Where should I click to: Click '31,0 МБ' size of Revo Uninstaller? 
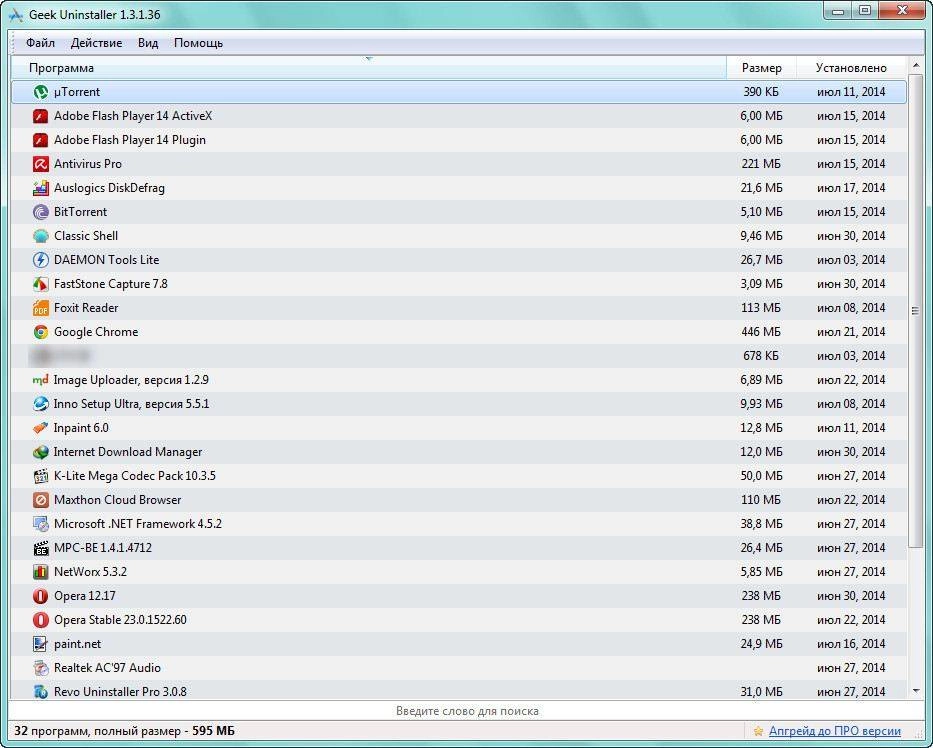click(x=762, y=691)
